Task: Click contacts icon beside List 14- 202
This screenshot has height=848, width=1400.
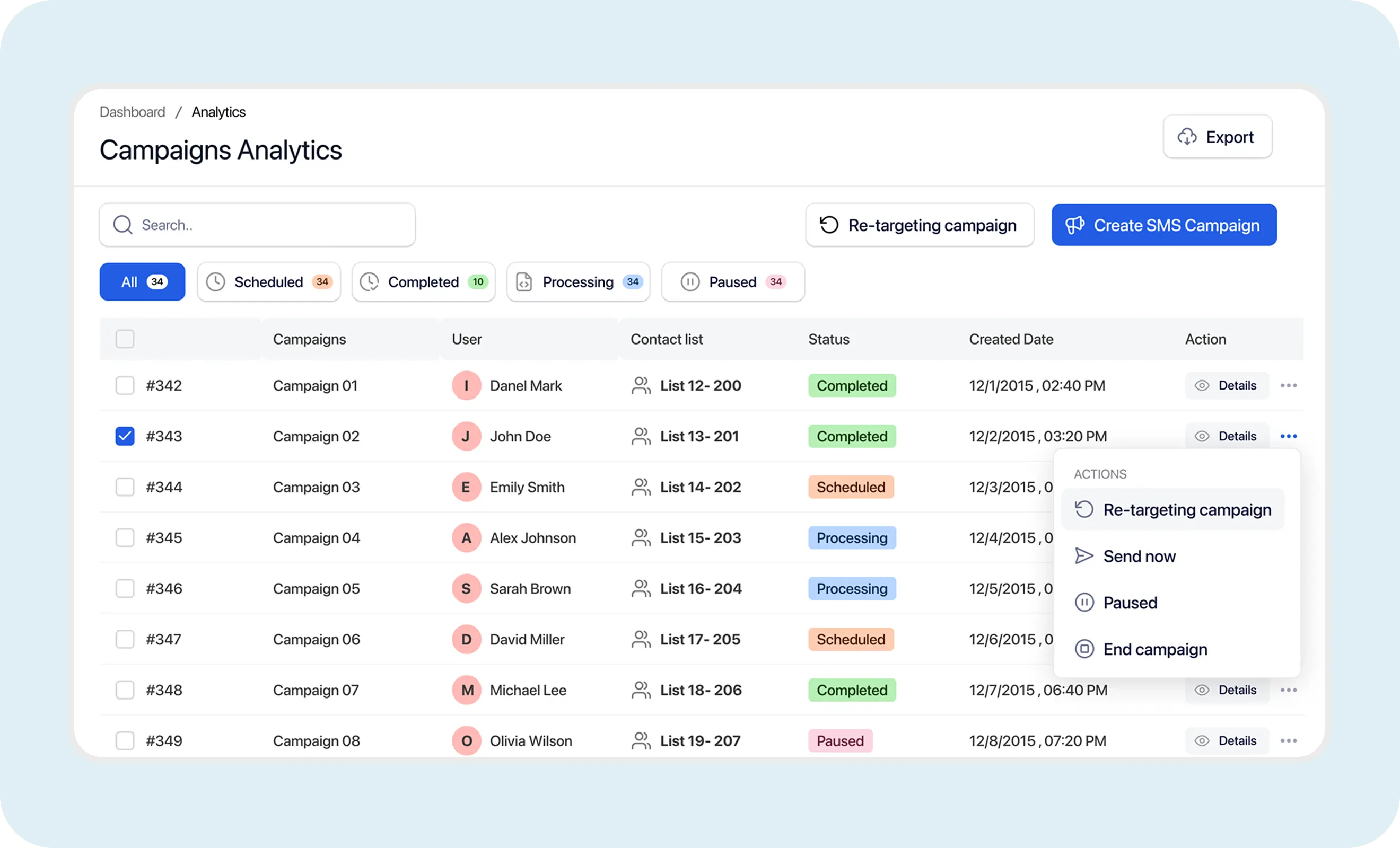Action: click(x=641, y=487)
